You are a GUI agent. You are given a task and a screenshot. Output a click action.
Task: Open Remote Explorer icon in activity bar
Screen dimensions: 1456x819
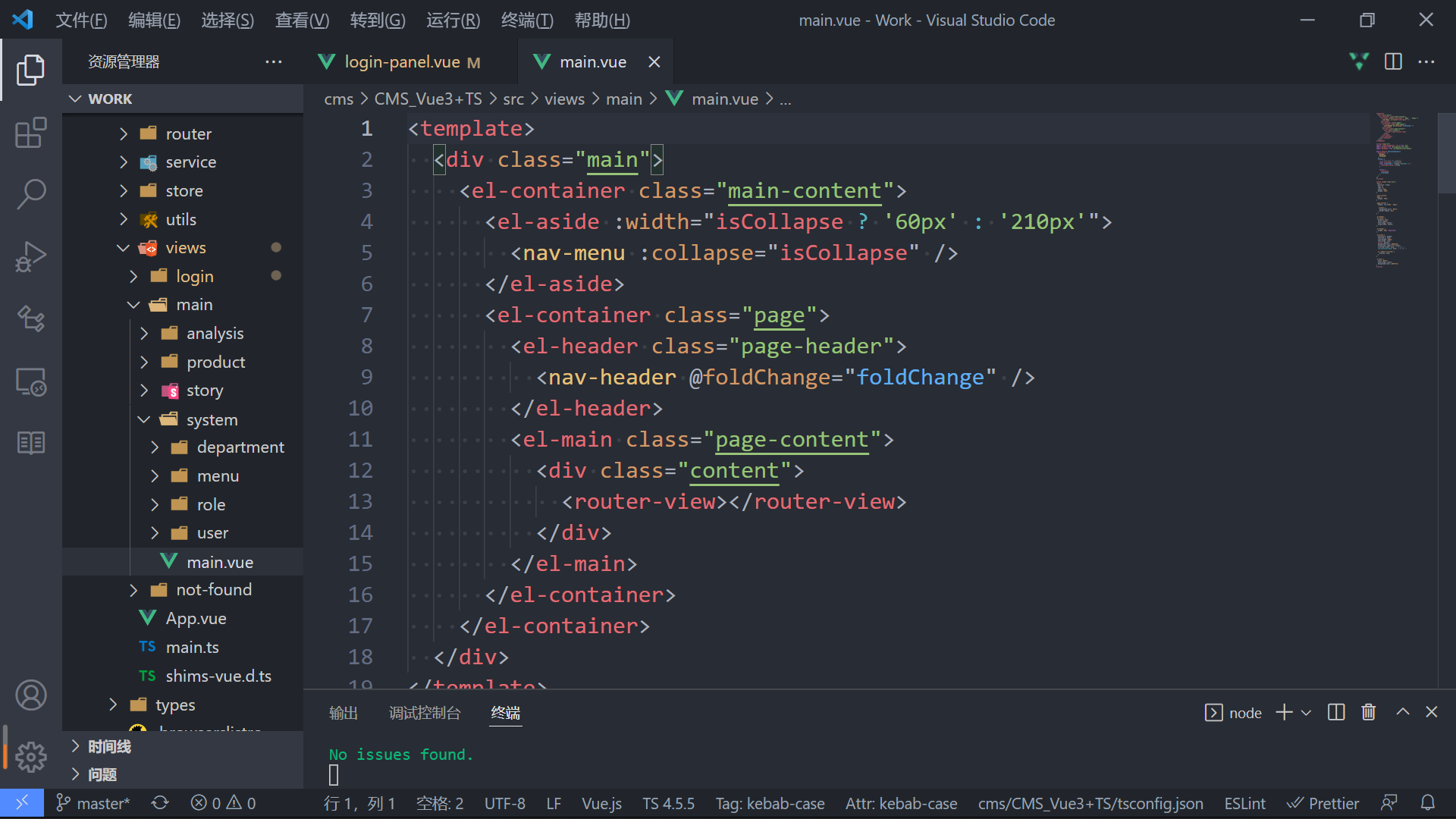click(30, 381)
